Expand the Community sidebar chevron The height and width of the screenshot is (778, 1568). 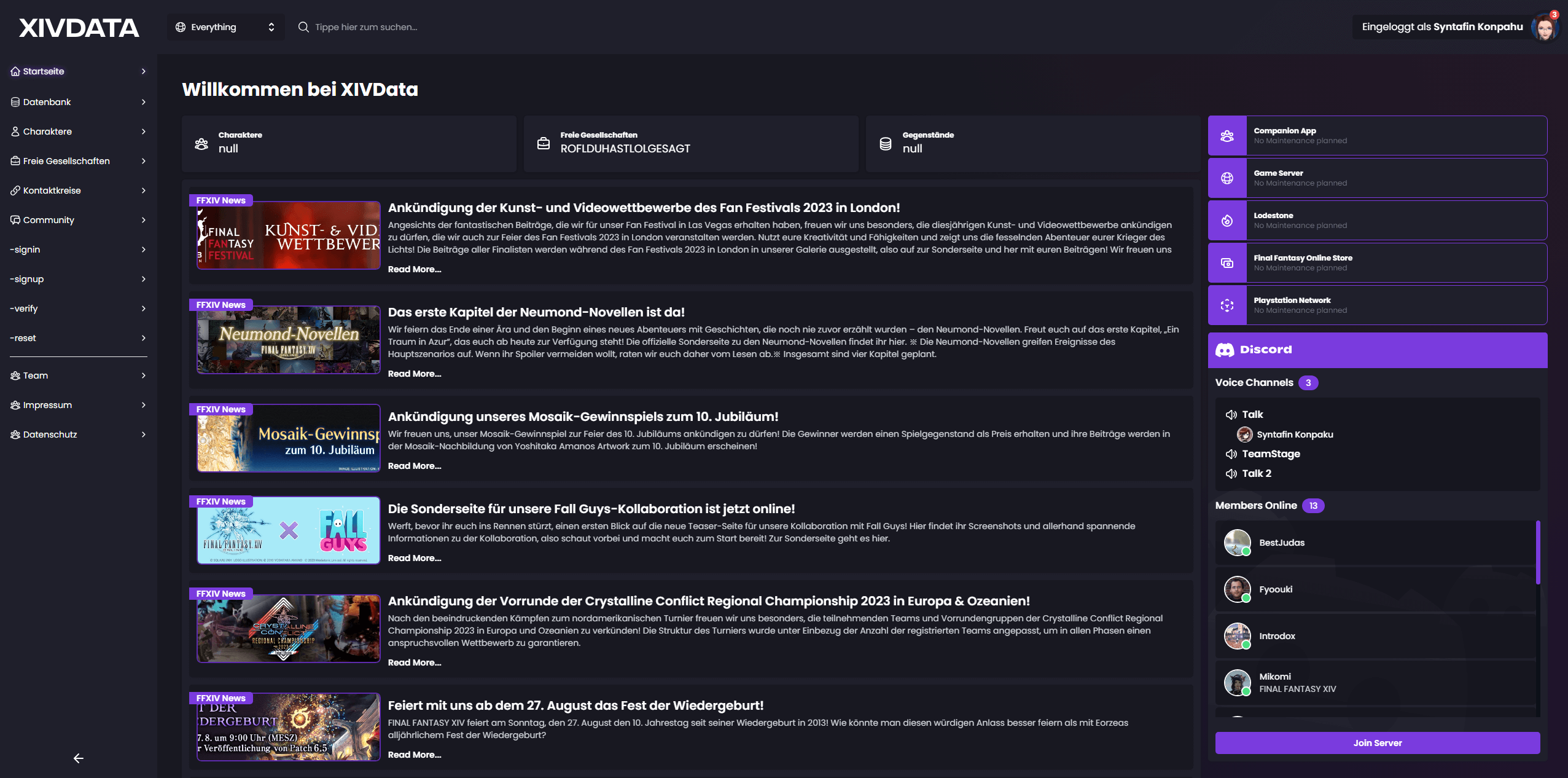click(144, 220)
